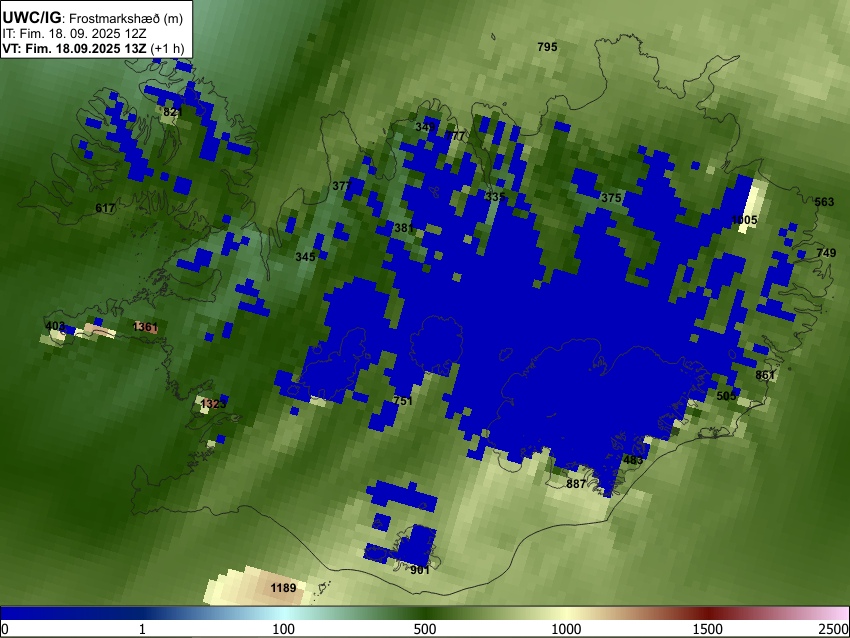Click the UWC/IG Frostmarkshæð title text

click(x=93, y=18)
